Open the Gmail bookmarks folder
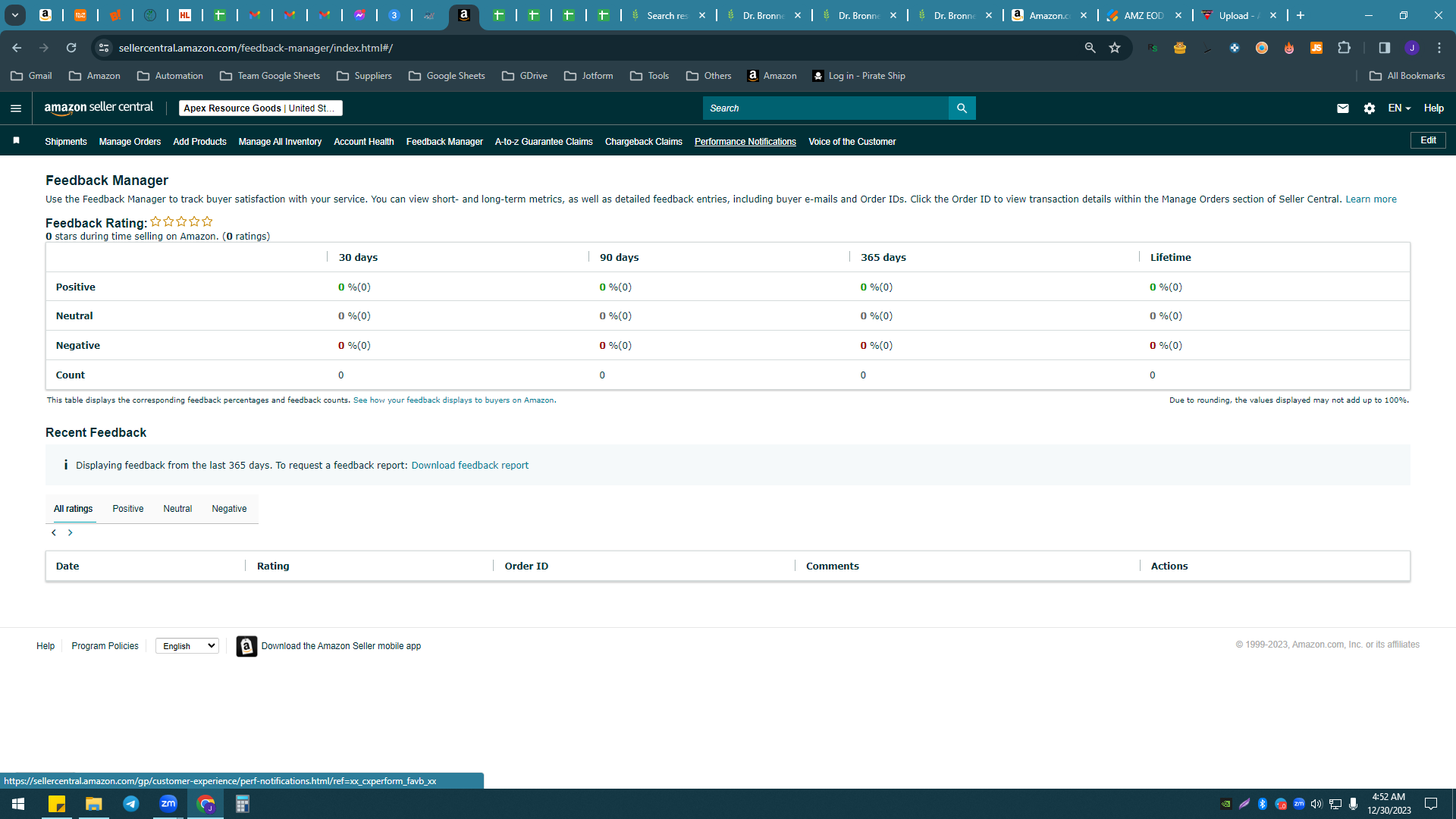This screenshot has width=1456, height=819. pyautogui.click(x=32, y=76)
